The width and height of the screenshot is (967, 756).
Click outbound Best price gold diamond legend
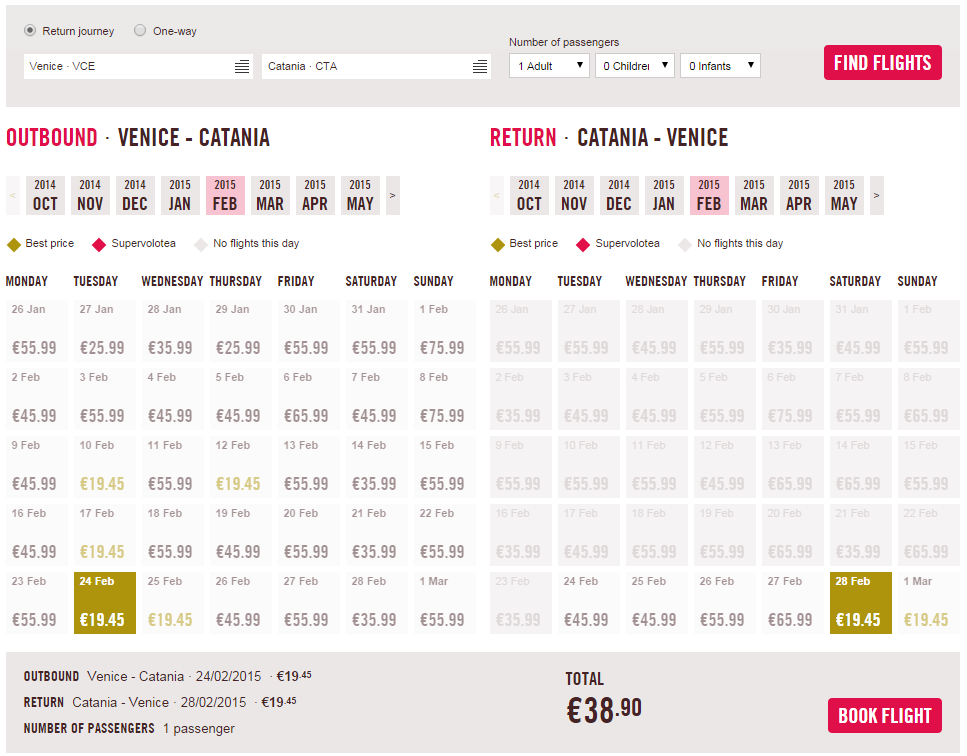[x=14, y=245]
